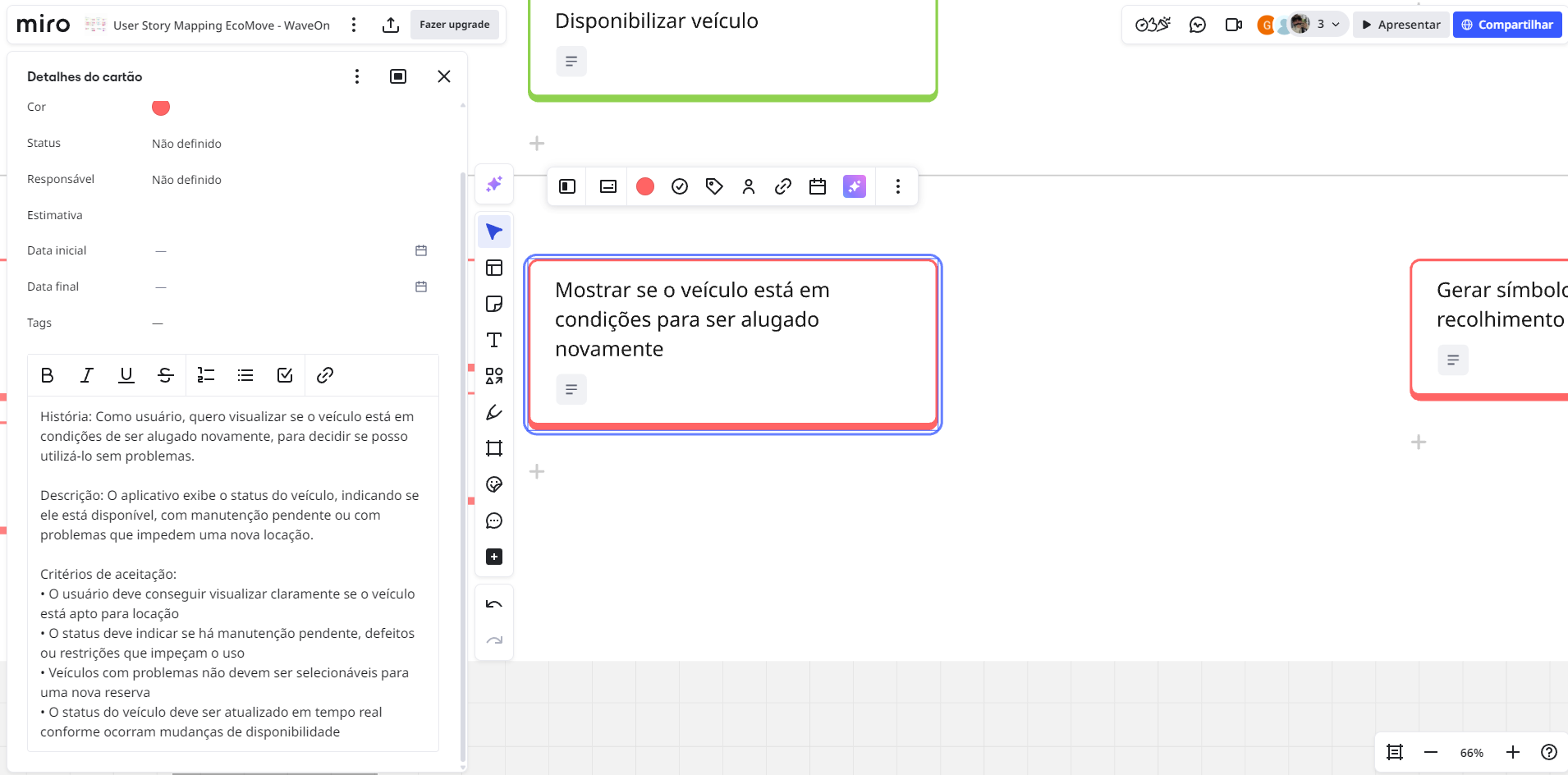Toggle italic text formatting

[x=87, y=376]
